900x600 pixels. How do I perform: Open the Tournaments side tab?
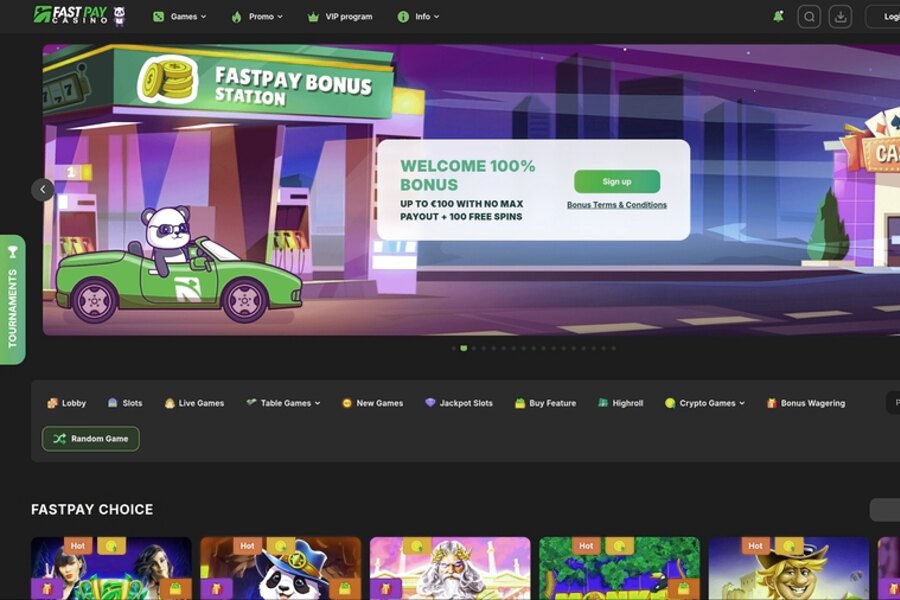coord(12,299)
